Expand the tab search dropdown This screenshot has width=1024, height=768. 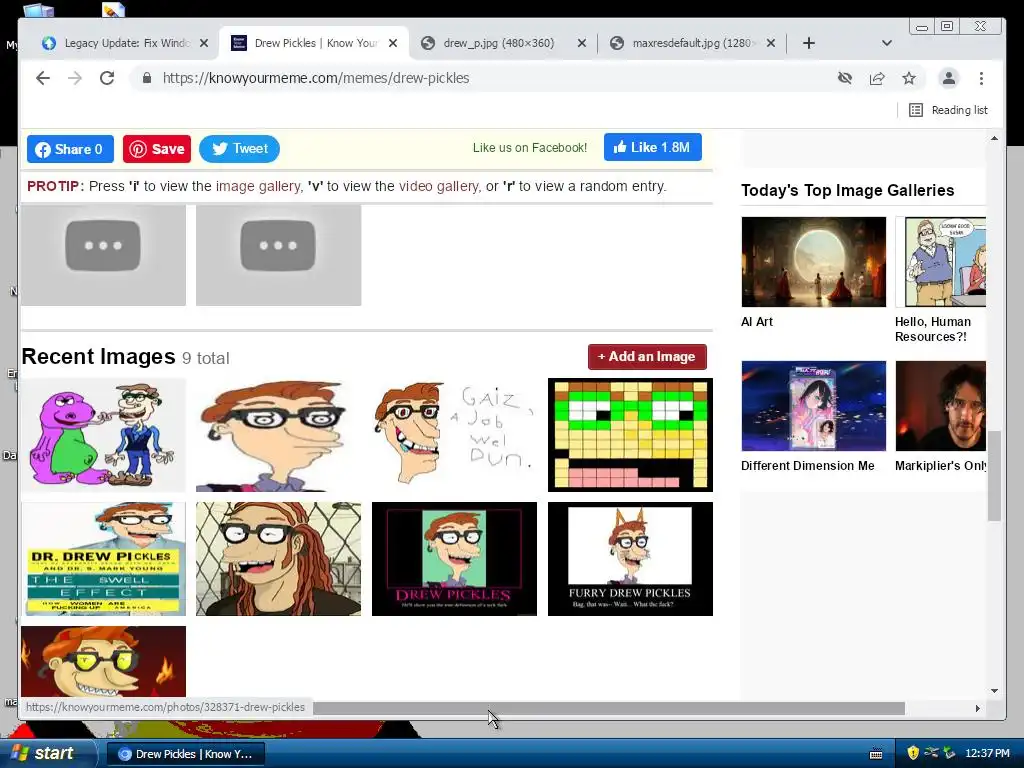click(886, 43)
